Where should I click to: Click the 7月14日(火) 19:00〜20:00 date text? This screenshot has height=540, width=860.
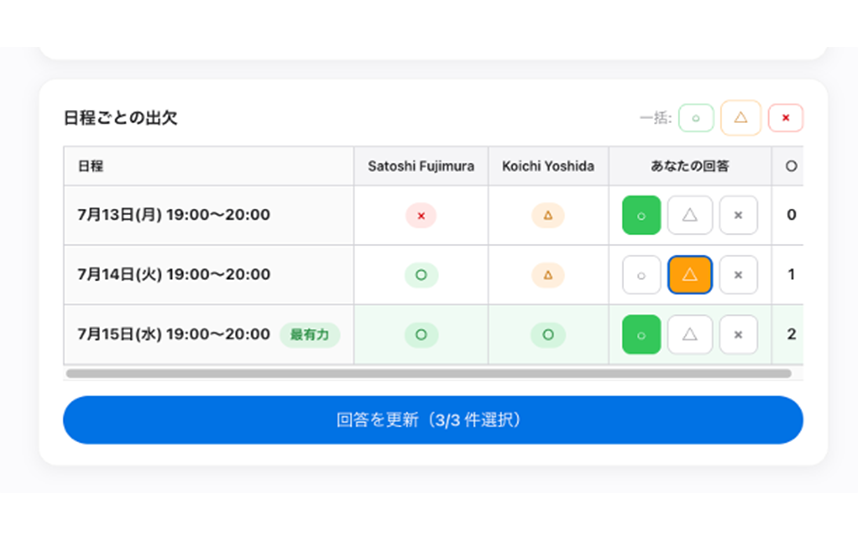click(173, 275)
